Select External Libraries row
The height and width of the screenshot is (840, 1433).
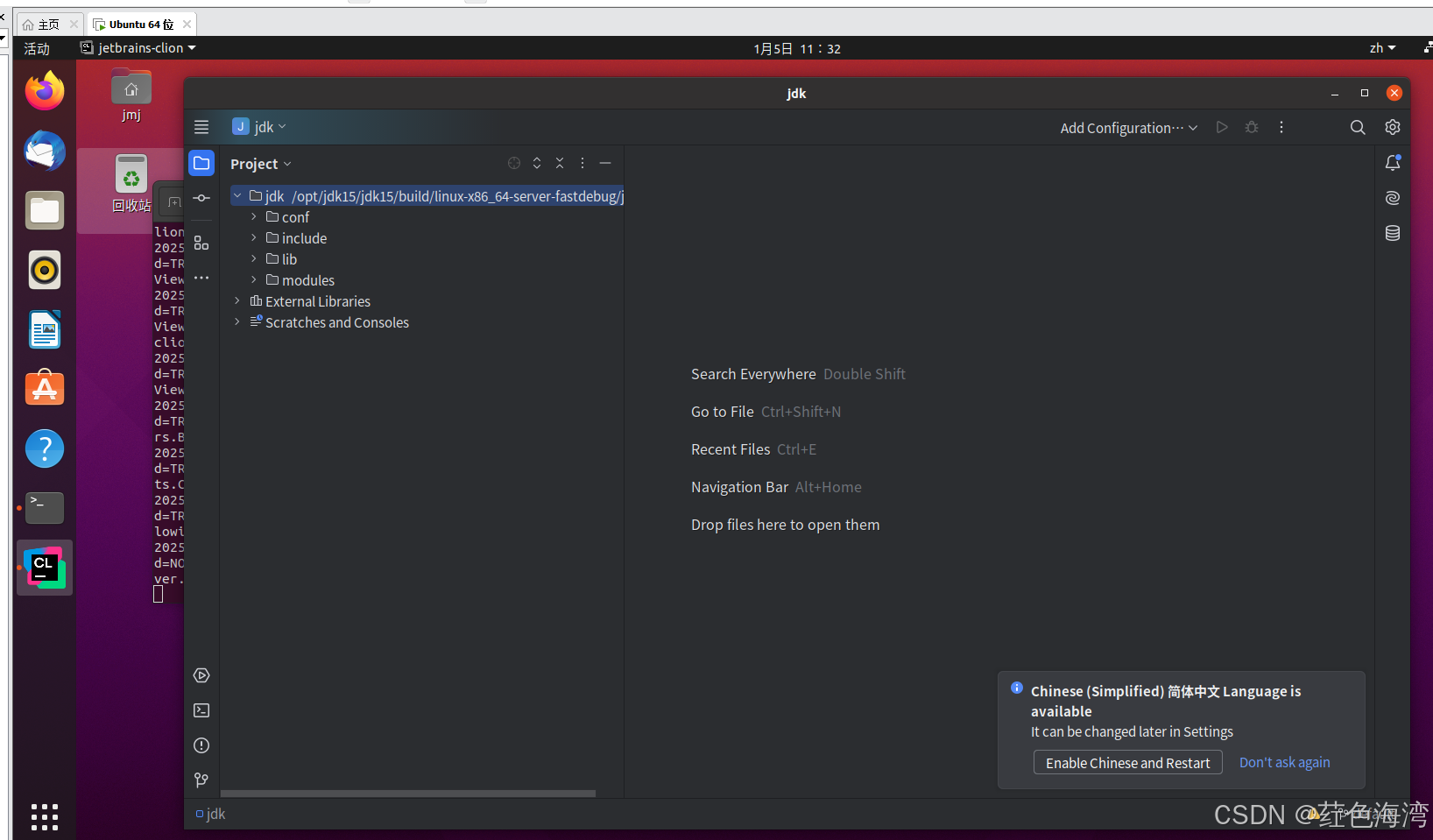pyautogui.click(x=422, y=300)
